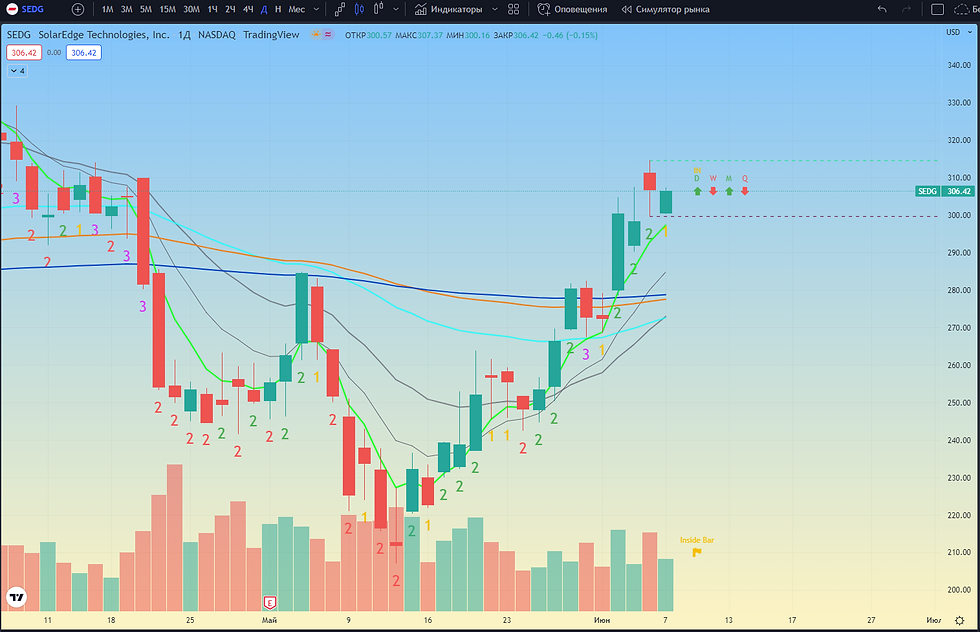Expand the favorite indicators dropdown arrow

[x=495, y=9]
